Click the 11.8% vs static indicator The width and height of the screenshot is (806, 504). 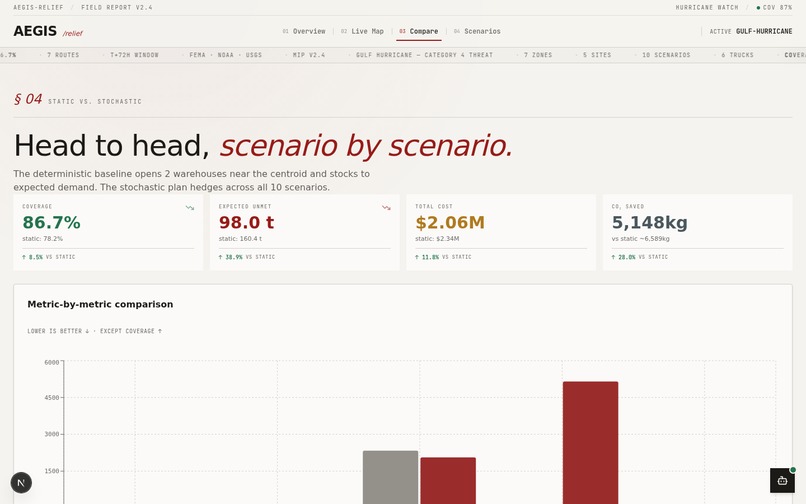coord(443,257)
